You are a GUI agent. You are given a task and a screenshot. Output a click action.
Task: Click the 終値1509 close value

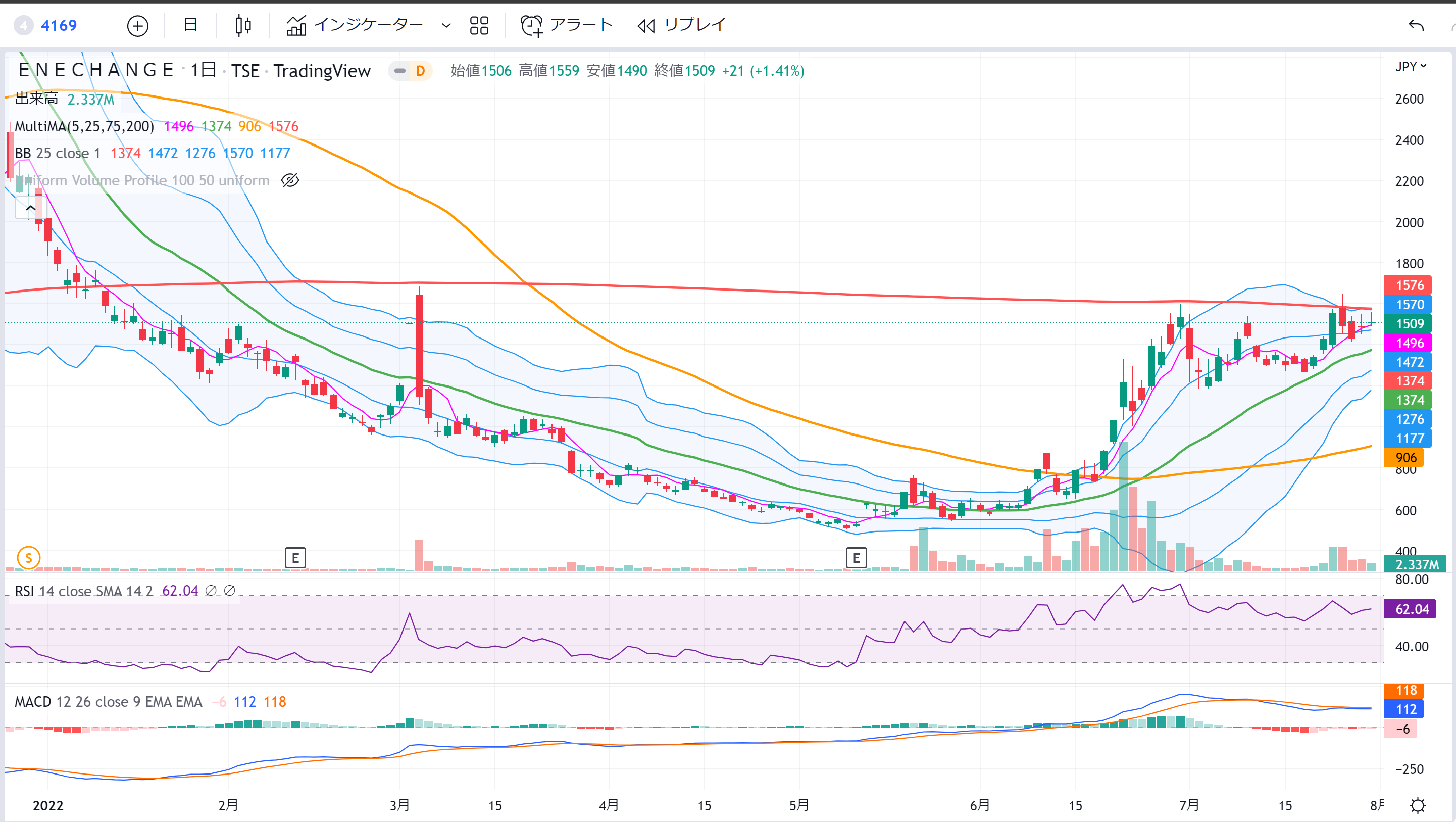point(684,71)
